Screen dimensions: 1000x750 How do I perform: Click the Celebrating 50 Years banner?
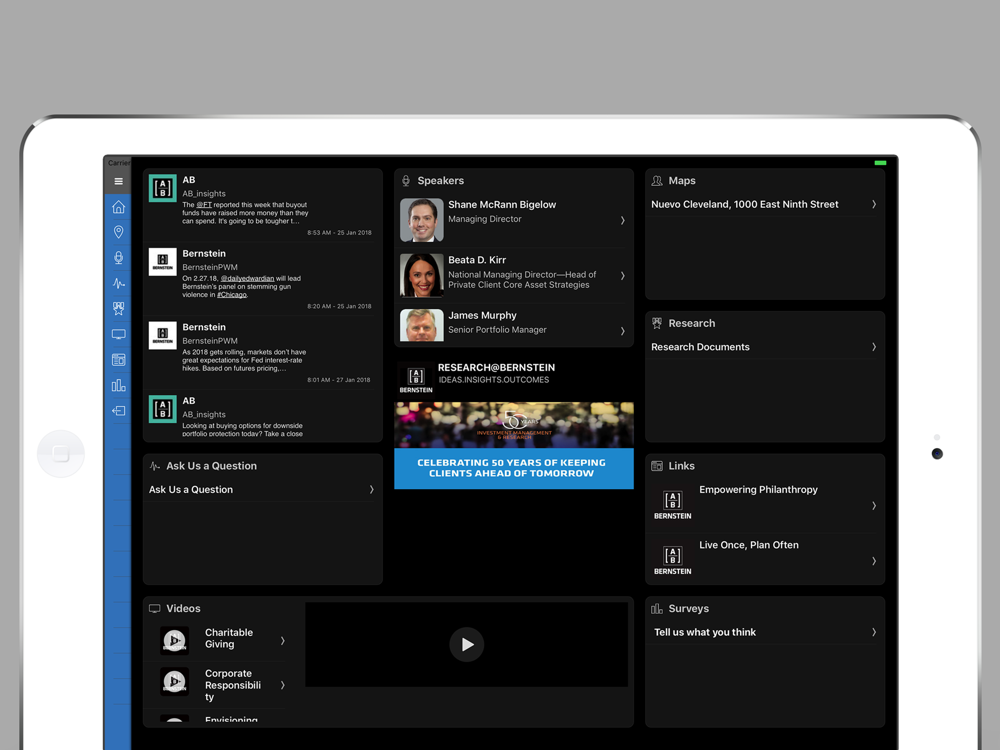pos(514,468)
